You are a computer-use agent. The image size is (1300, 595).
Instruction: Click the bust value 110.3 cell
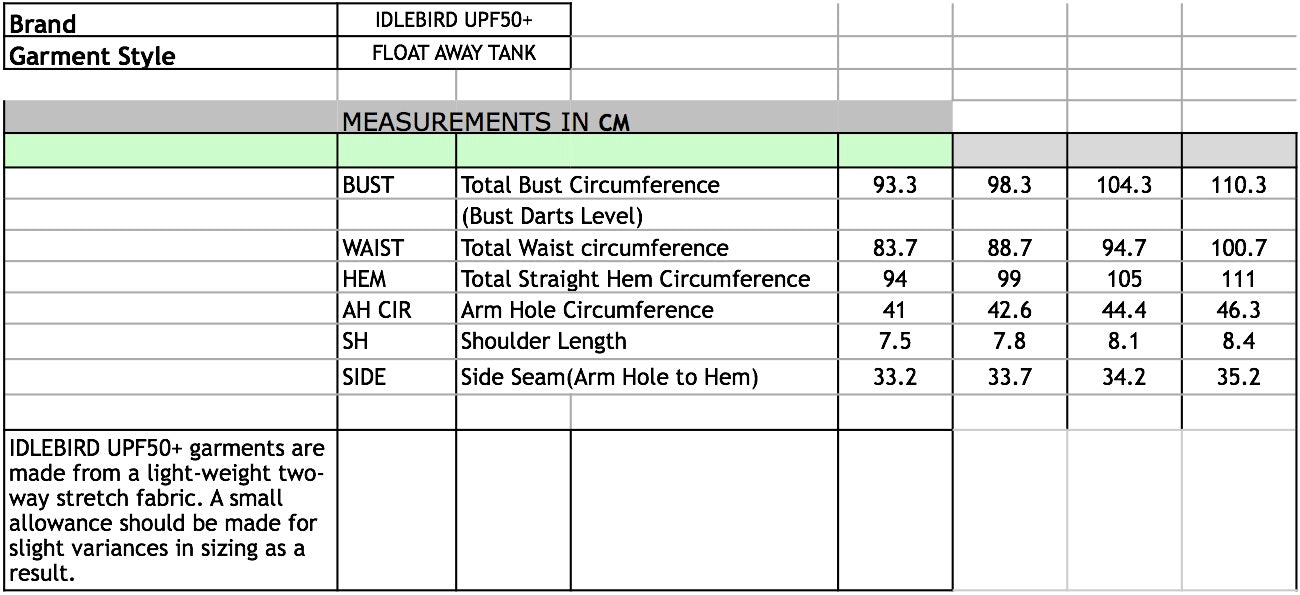click(x=1238, y=185)
